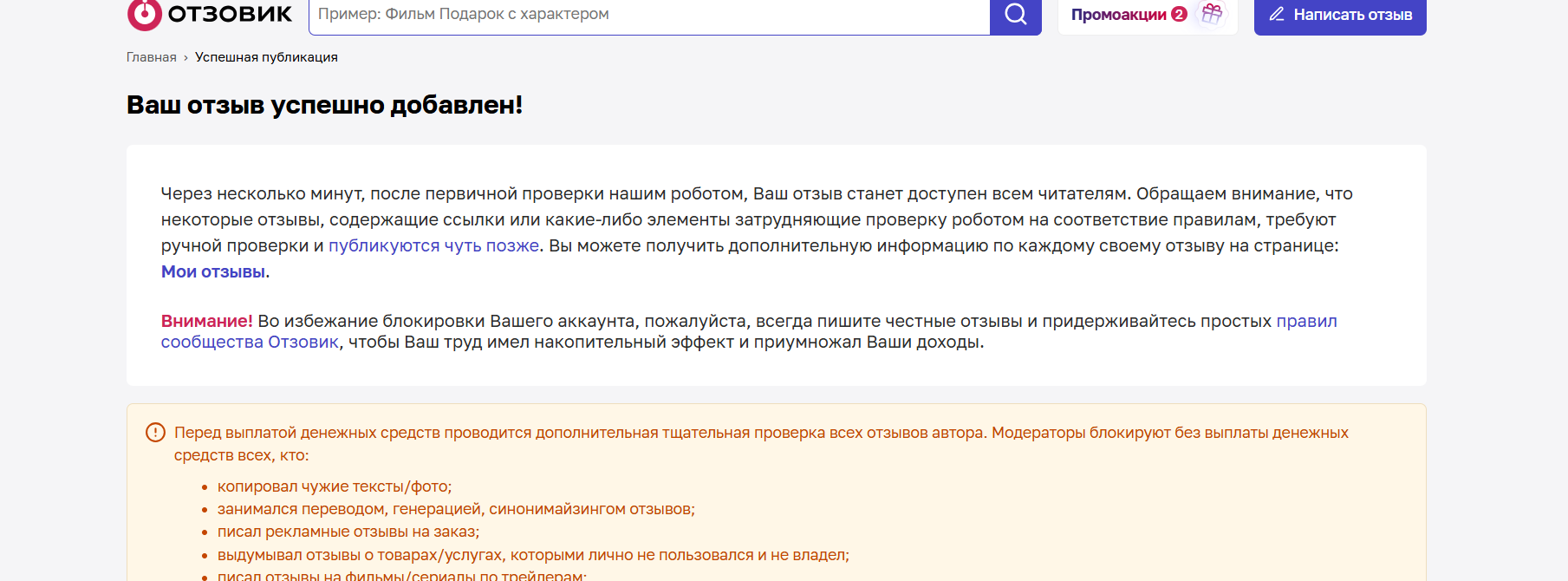Click the magnifier search button

1016,15
